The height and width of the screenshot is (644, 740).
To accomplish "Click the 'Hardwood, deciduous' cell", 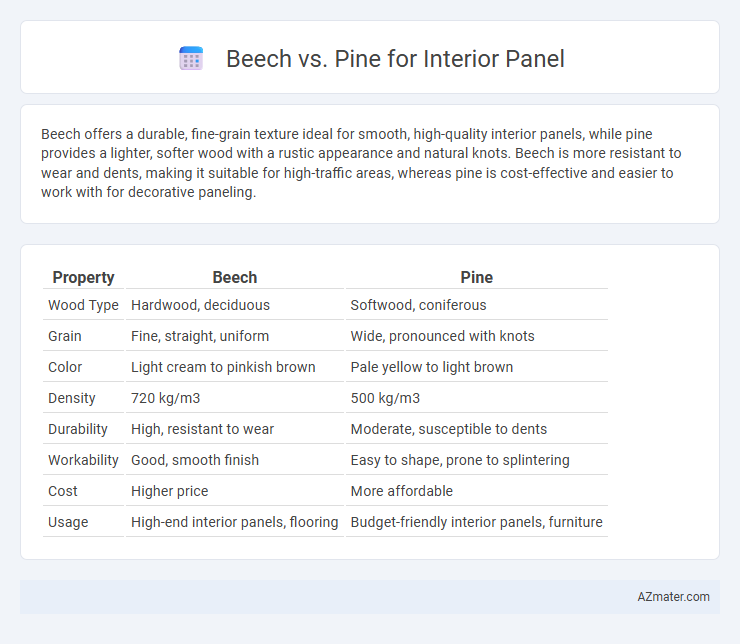I will (x=235, y=305).
